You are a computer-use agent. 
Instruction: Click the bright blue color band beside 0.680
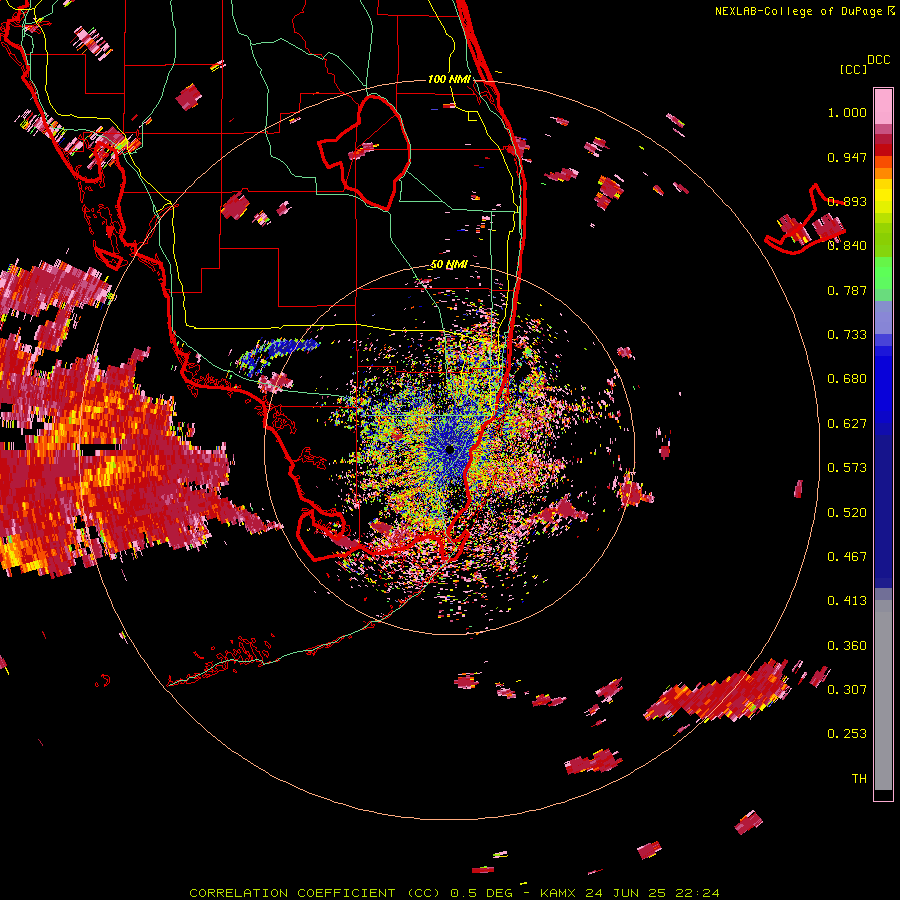click(883, 385)
